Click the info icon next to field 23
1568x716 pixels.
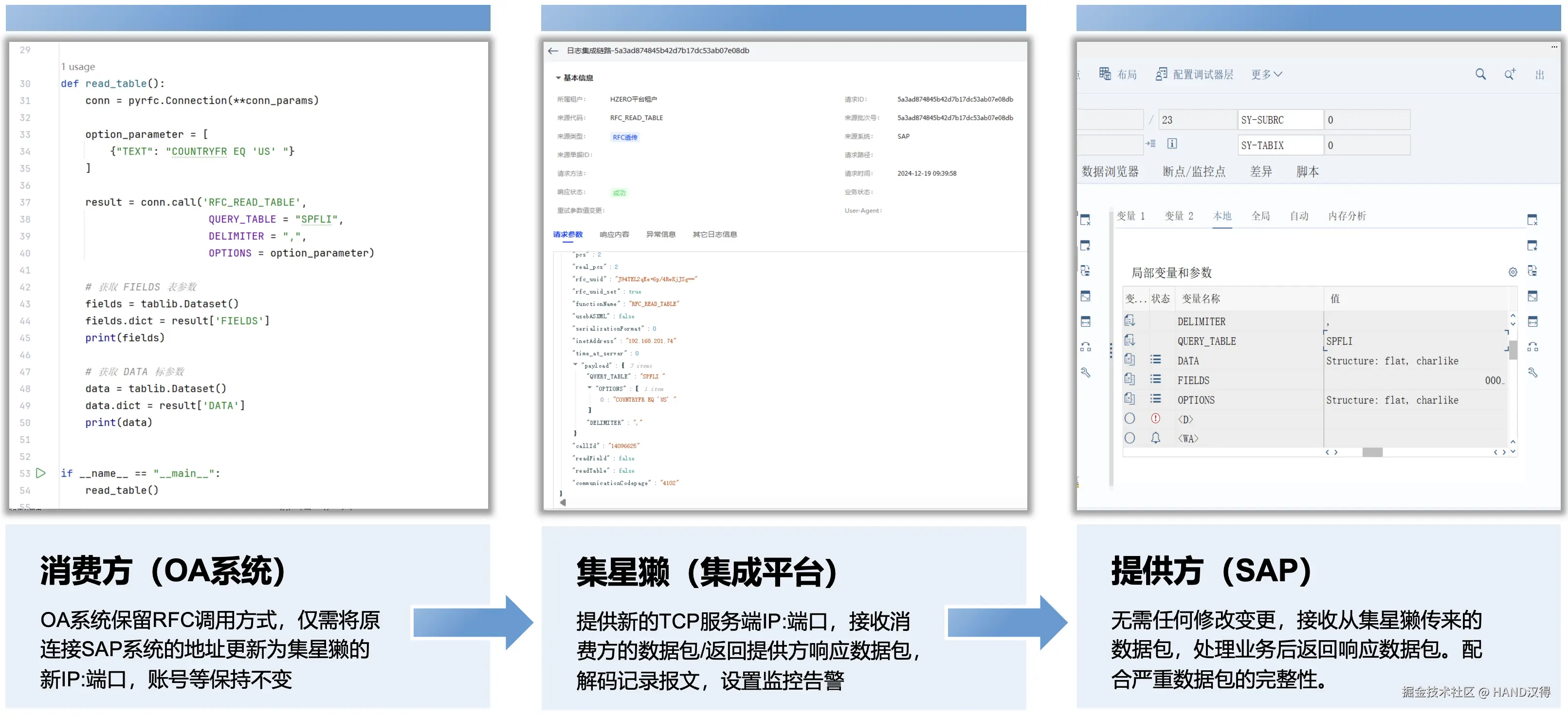[x=1172, y=143]
